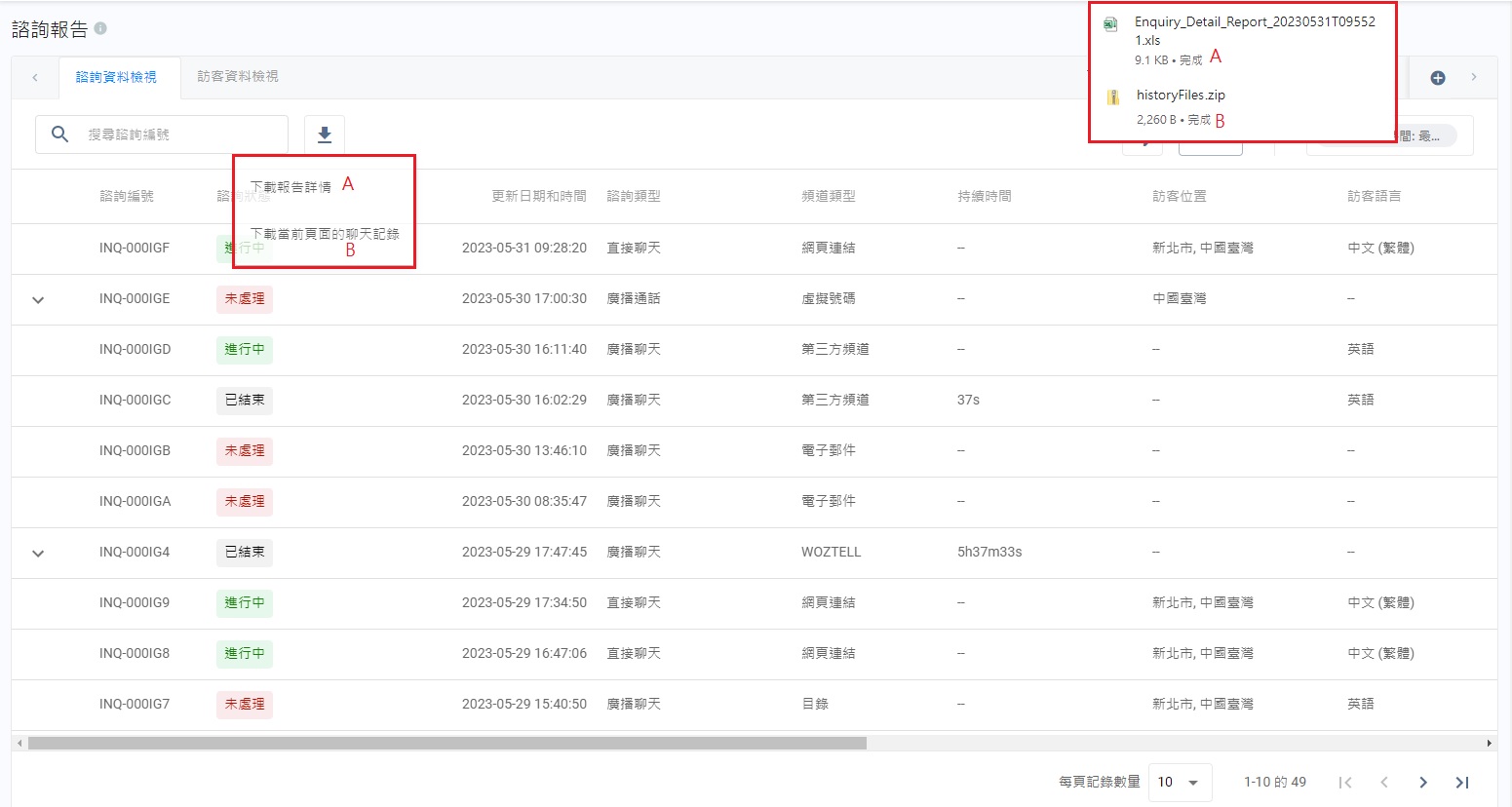Viewport: 1512px width, 807px height.
Task: Click timestamp 2023-05-31 09:28:20
Action: [x=524, y=248]
